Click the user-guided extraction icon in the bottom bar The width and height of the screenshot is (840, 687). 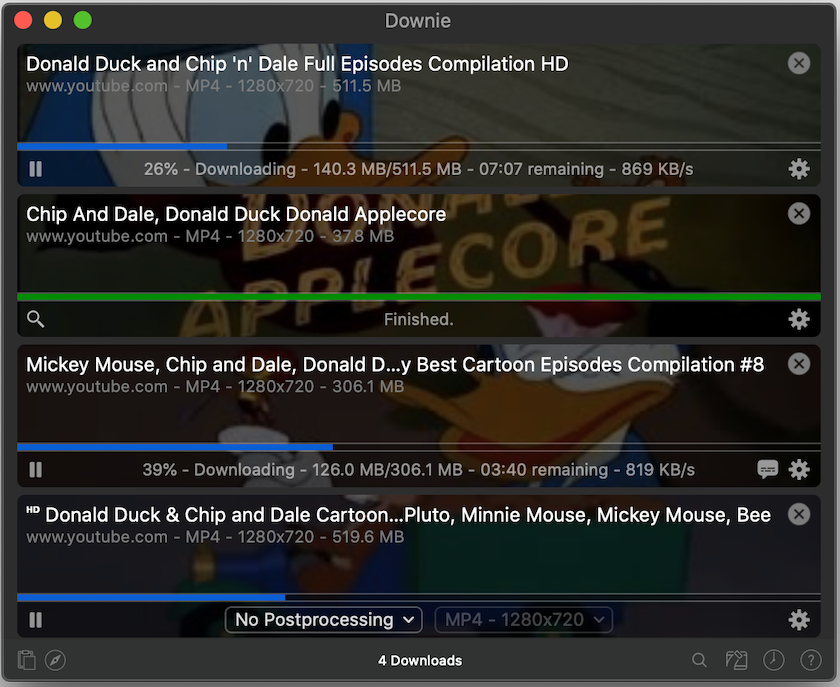click(737, 660)
